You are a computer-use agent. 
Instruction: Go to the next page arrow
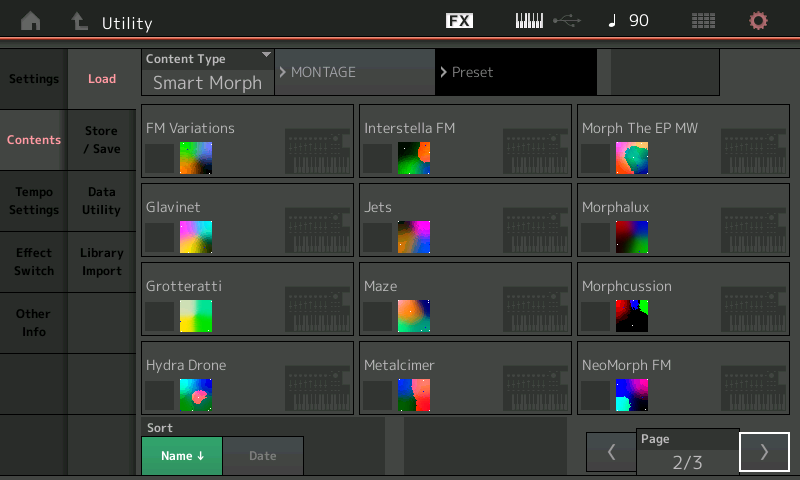[764, 452]
